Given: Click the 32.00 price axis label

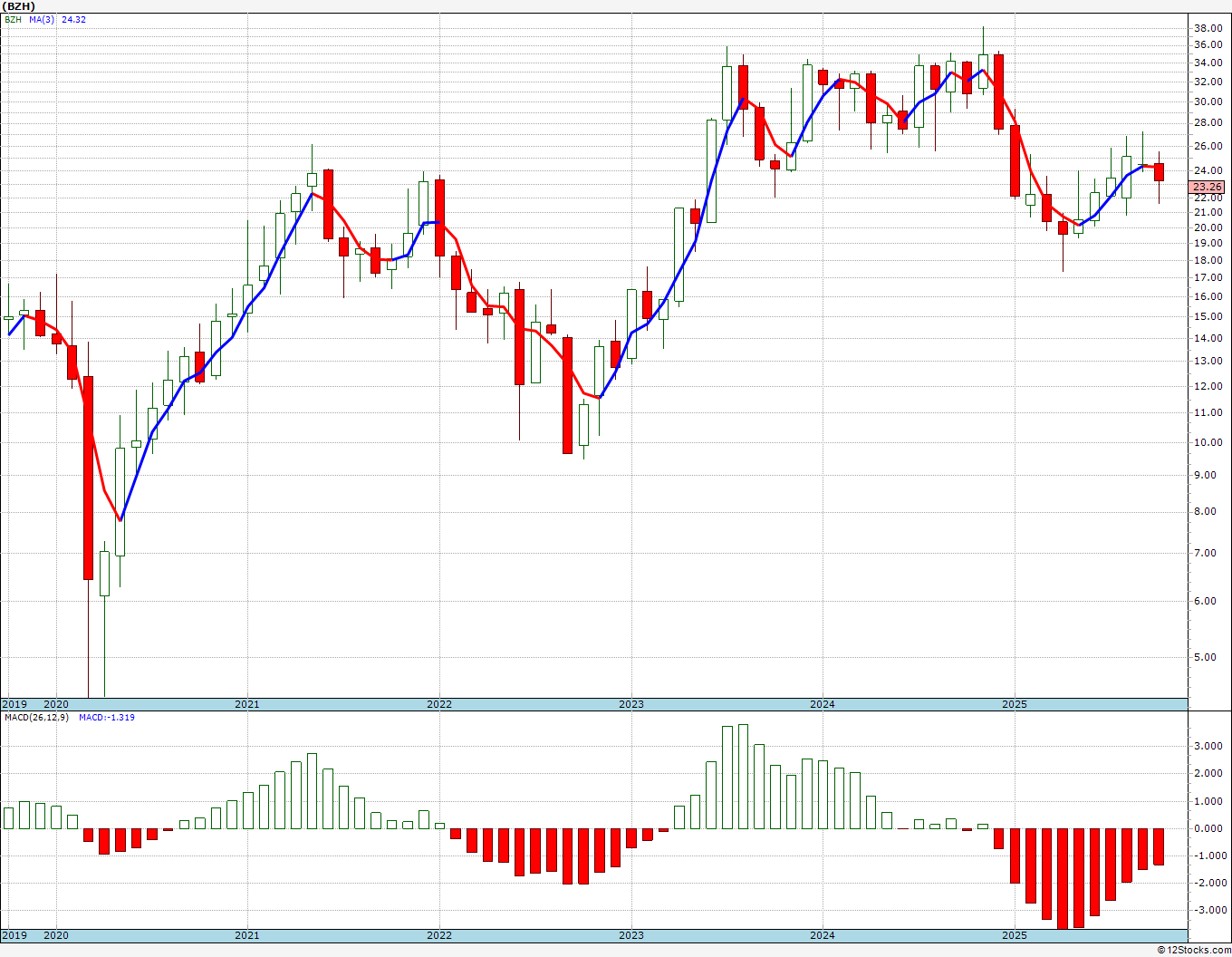Looking at the screenshot, I should 1208,81.
